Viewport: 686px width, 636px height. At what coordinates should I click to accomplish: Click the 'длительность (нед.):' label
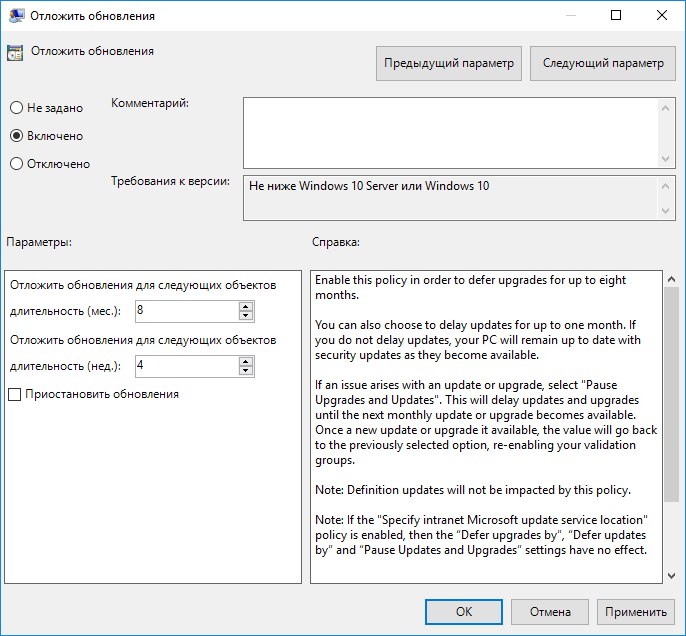(x=65, y=367)
